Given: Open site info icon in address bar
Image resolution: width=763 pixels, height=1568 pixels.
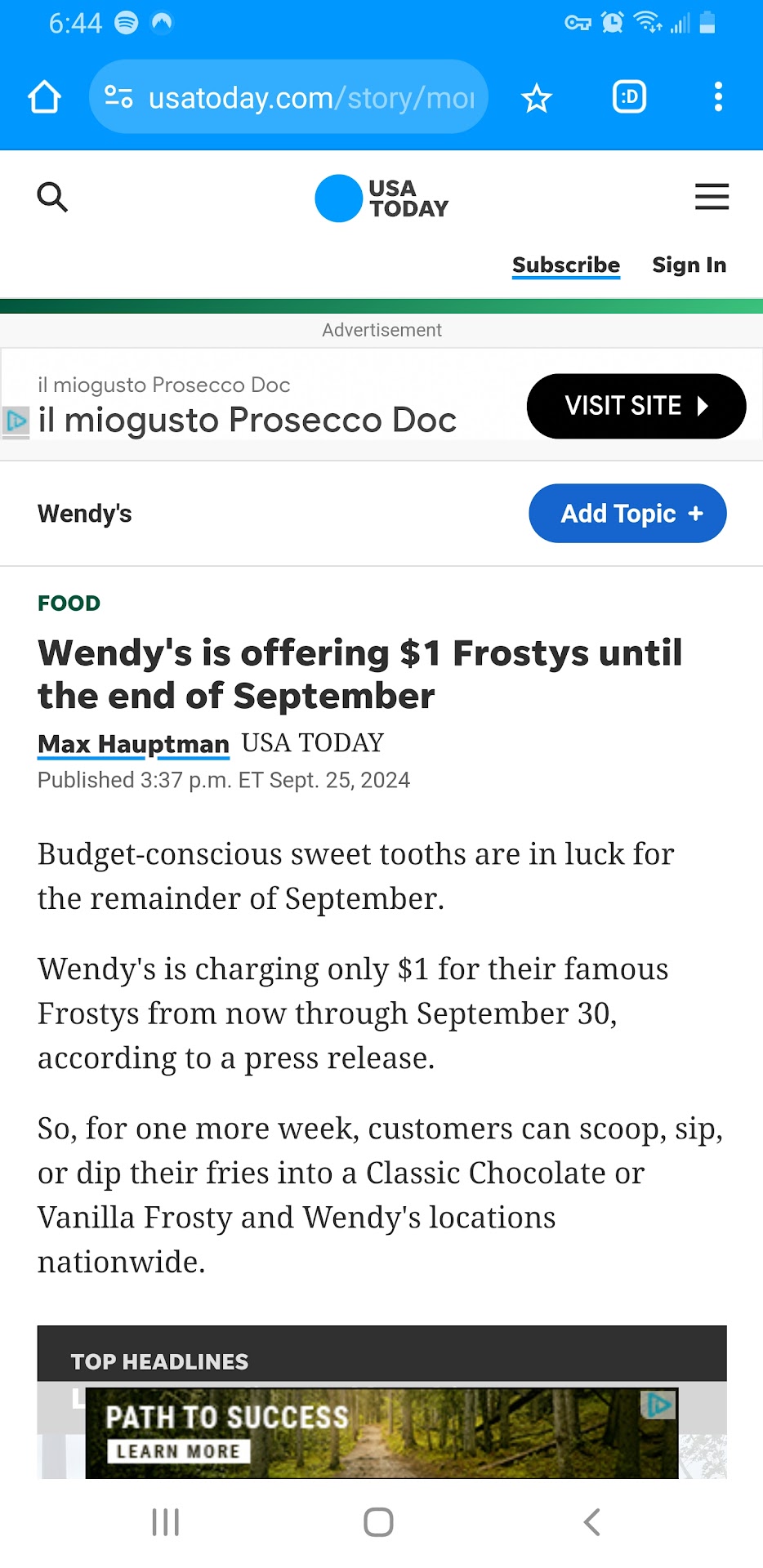Looking at the screenshot, I should (119, 98).
